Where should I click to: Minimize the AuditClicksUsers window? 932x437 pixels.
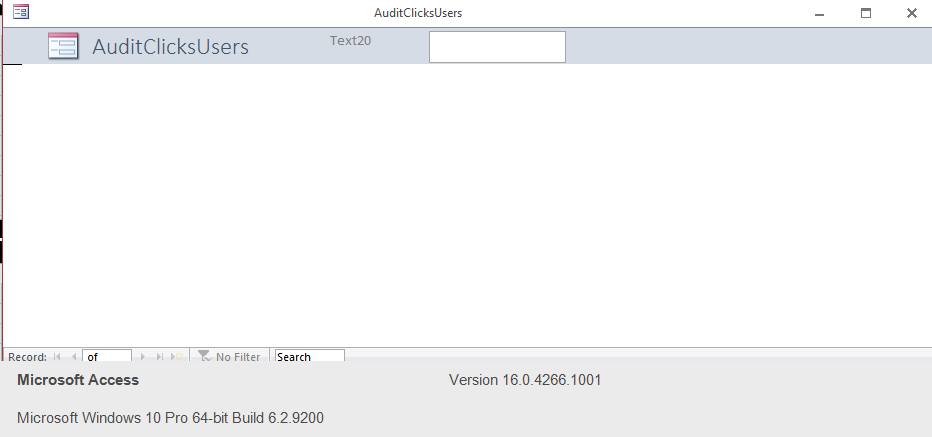click(x=819, y=13)
